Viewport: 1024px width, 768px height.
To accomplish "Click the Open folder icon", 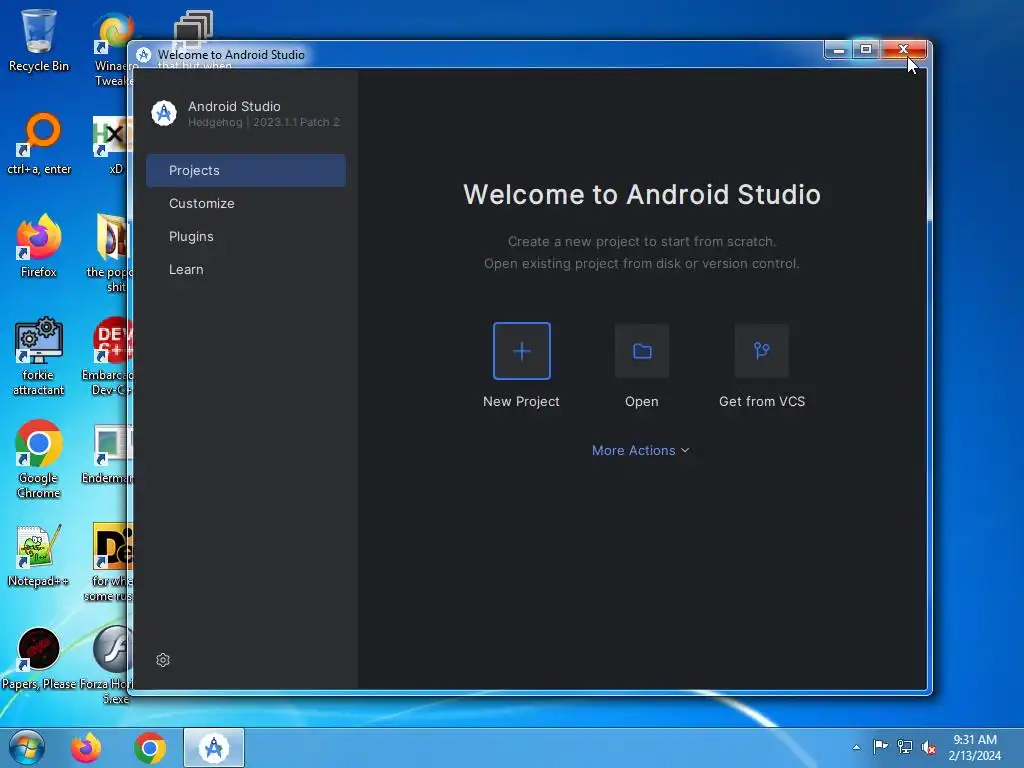I will (642, 351).
